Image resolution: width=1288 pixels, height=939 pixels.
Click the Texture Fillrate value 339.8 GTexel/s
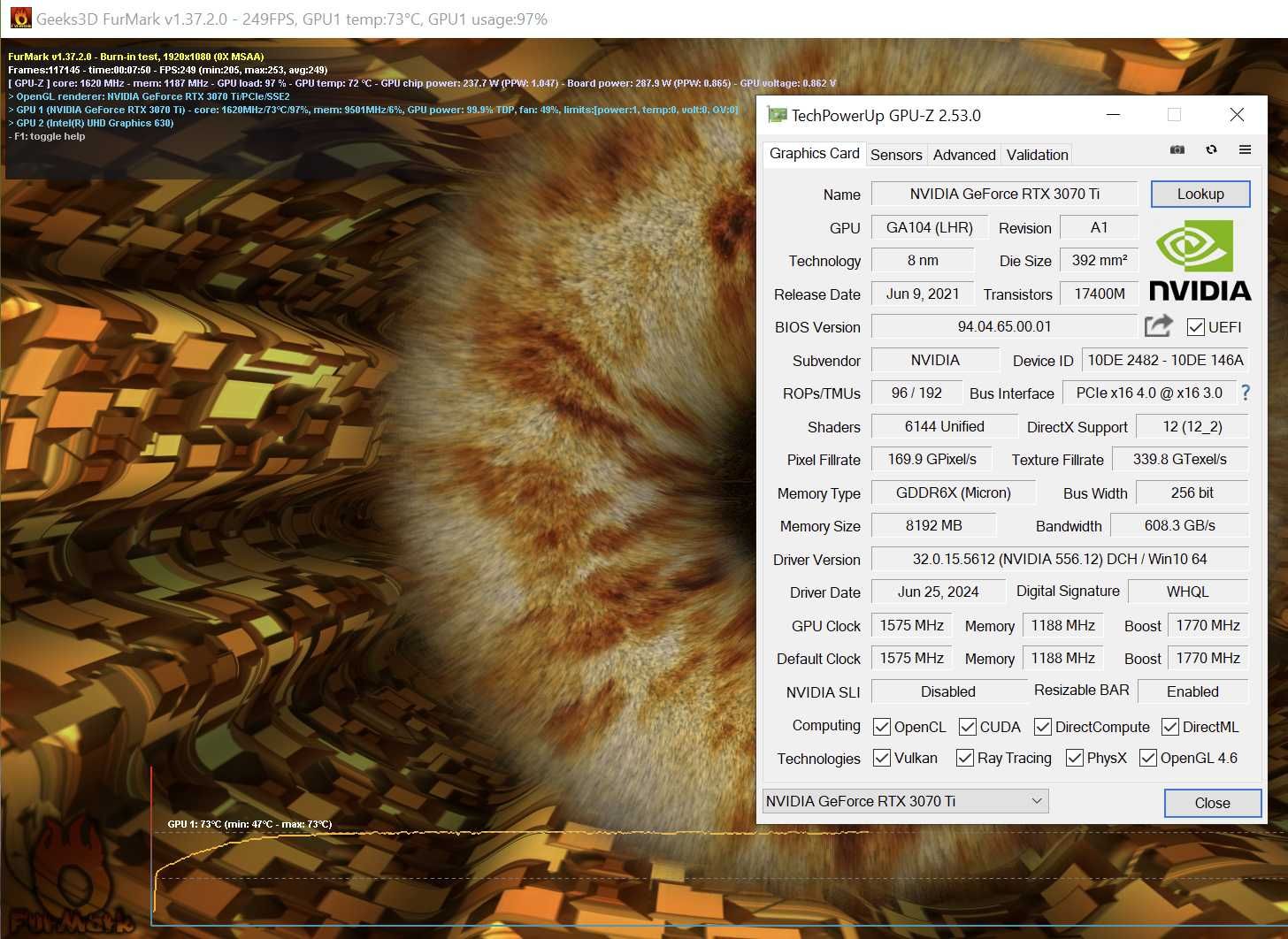click(x=1179, y=459)
